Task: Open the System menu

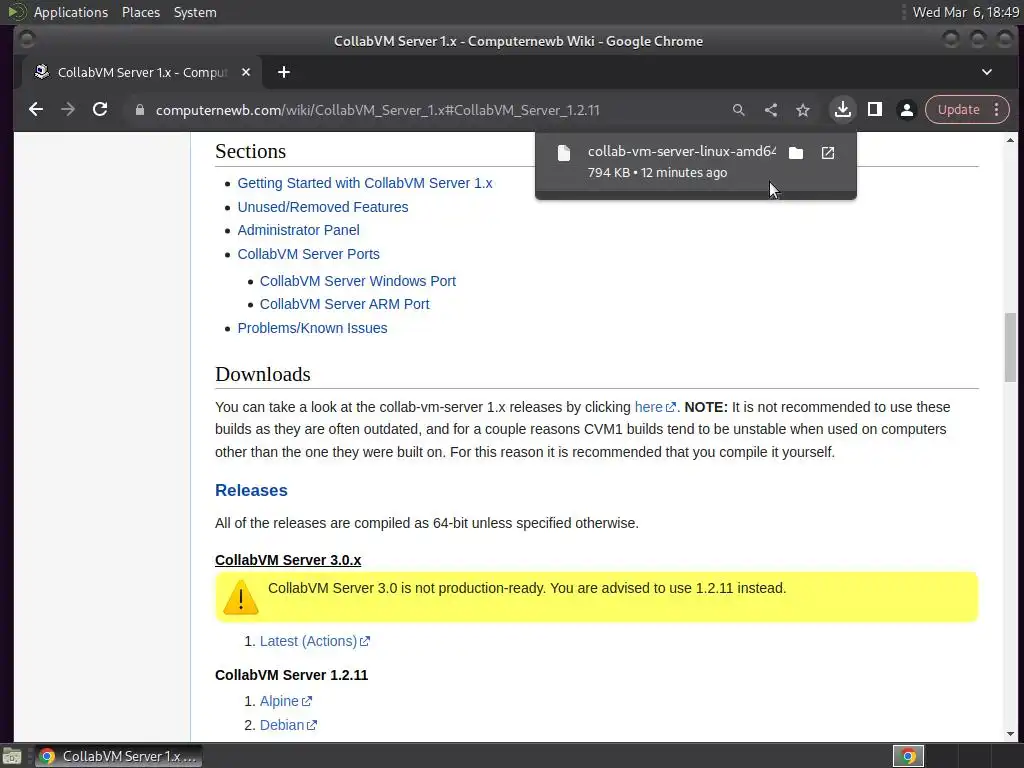Action: [x=195, y=12]
